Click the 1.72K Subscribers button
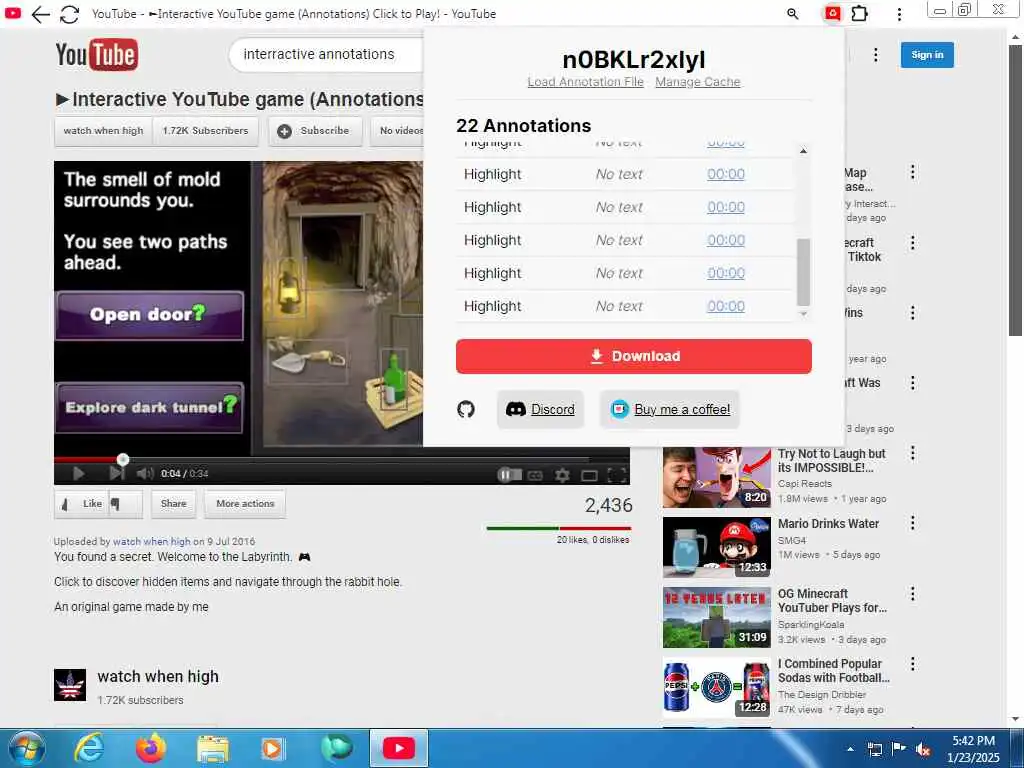Screen dimensions: 1024x768 (206, 131)
